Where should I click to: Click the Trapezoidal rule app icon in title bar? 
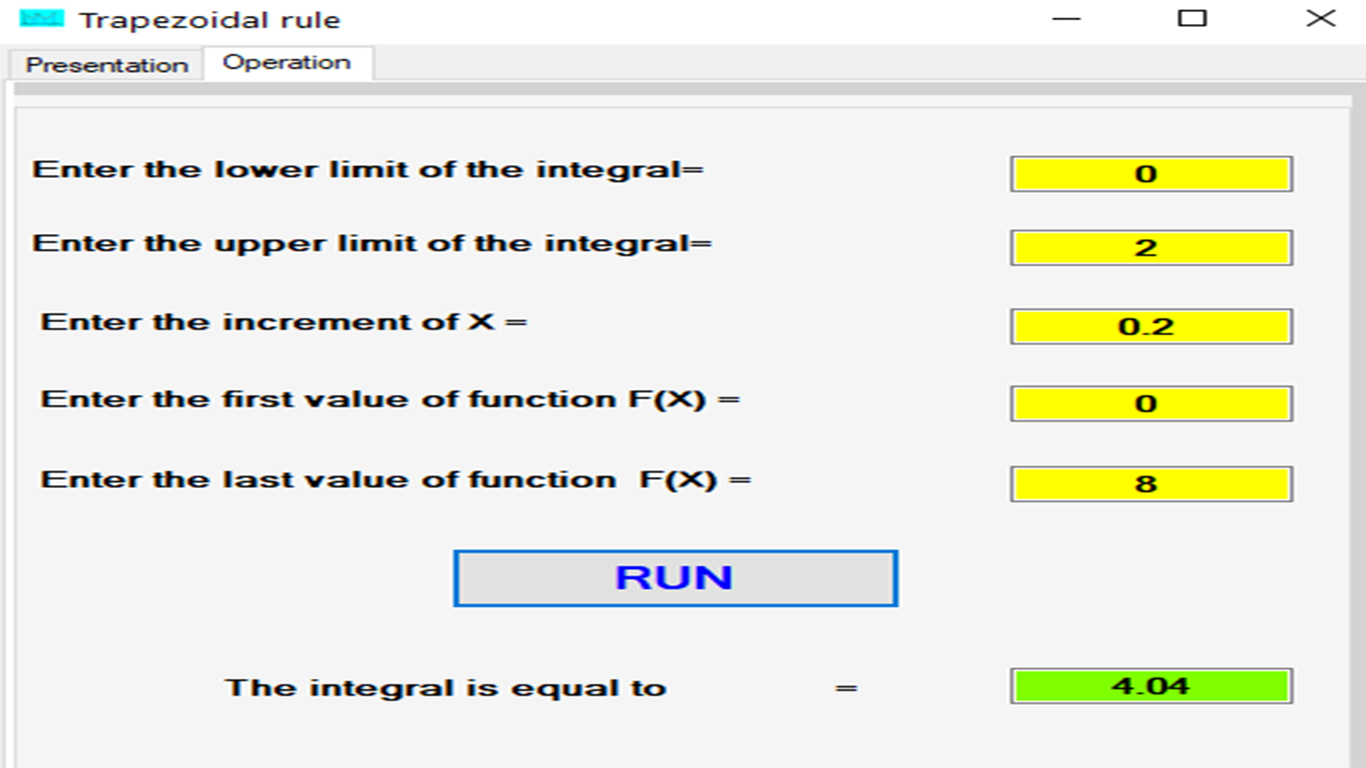point(41,19)
